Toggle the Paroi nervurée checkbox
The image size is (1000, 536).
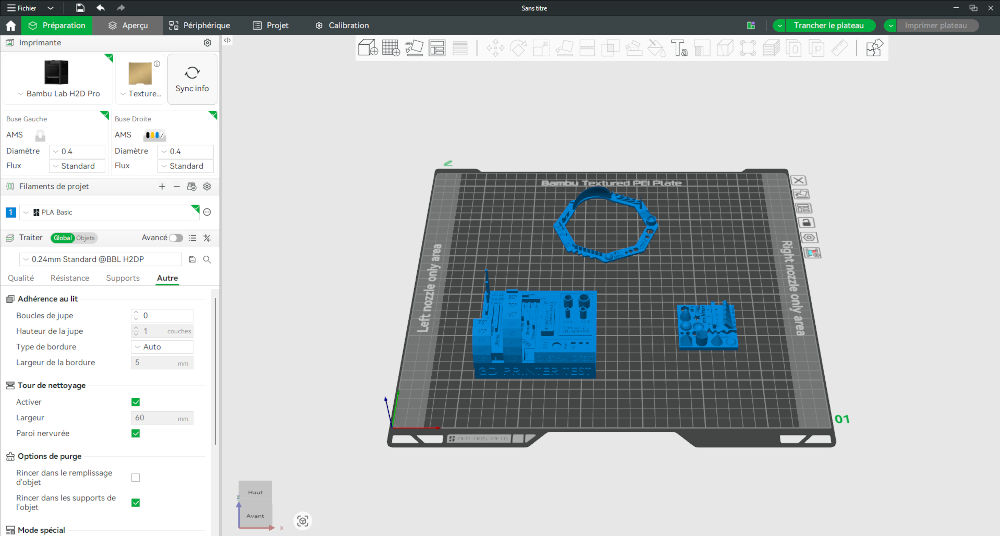135,433
